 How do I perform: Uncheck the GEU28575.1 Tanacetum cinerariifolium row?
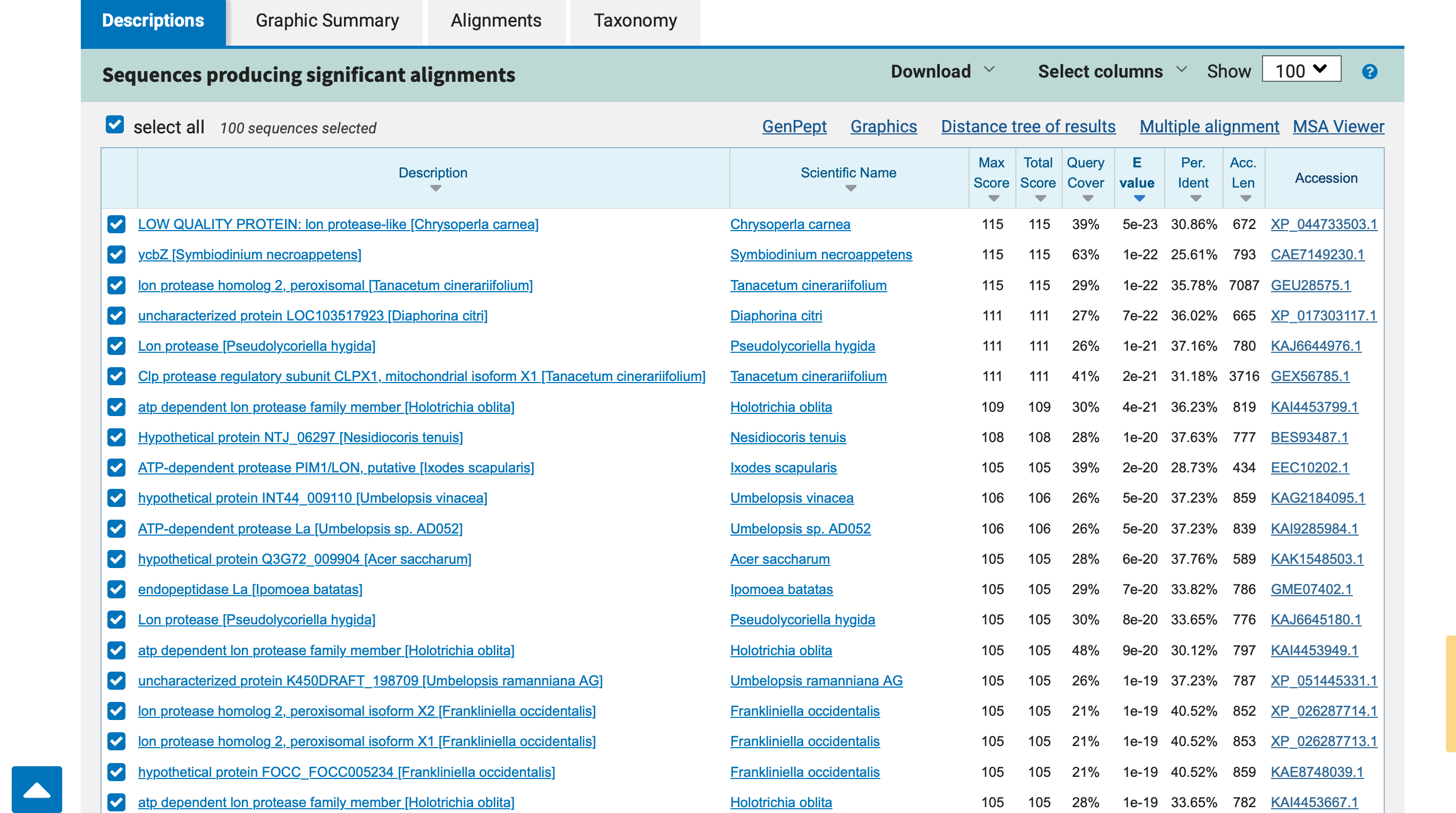pos(116,285)
